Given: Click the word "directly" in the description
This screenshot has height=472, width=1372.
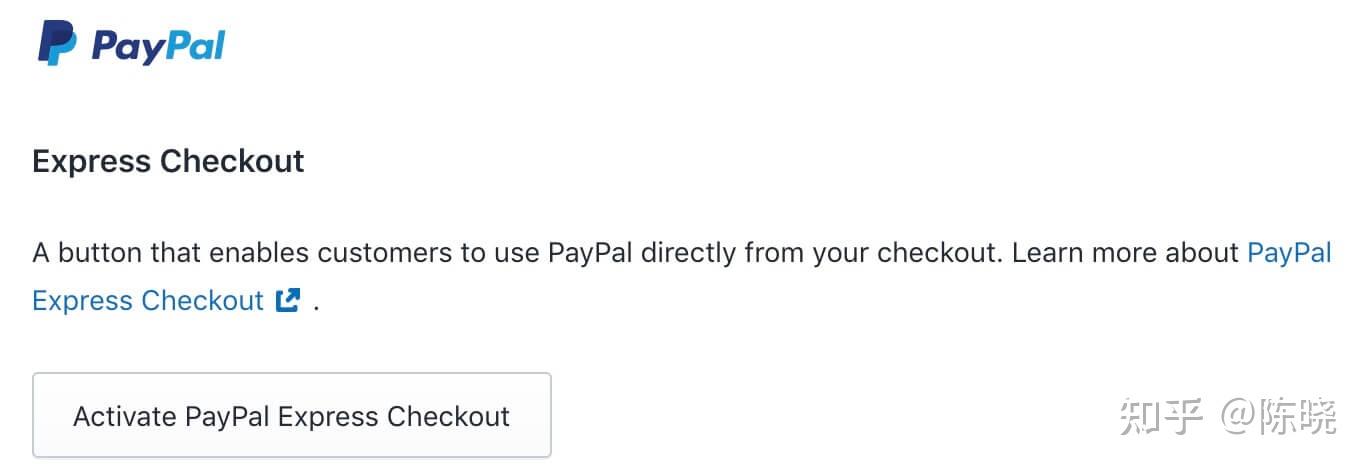Looking at the screenshot, I should pos(689,252).
